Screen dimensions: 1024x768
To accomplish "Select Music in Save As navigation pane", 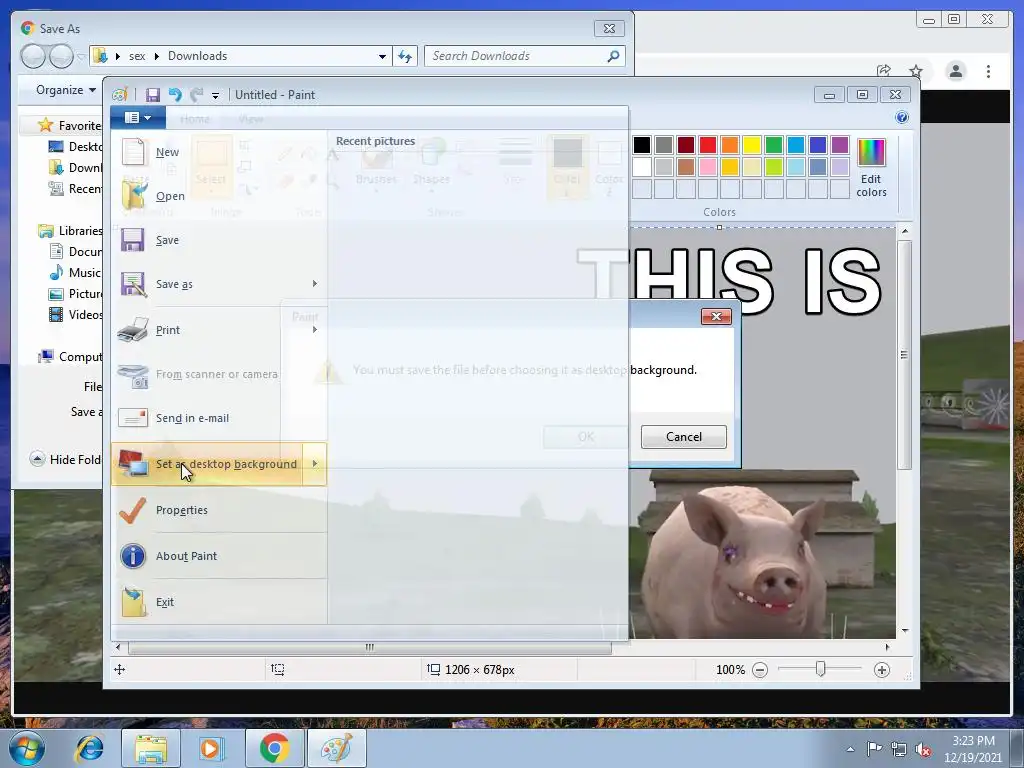I will (x=76, y=272).
